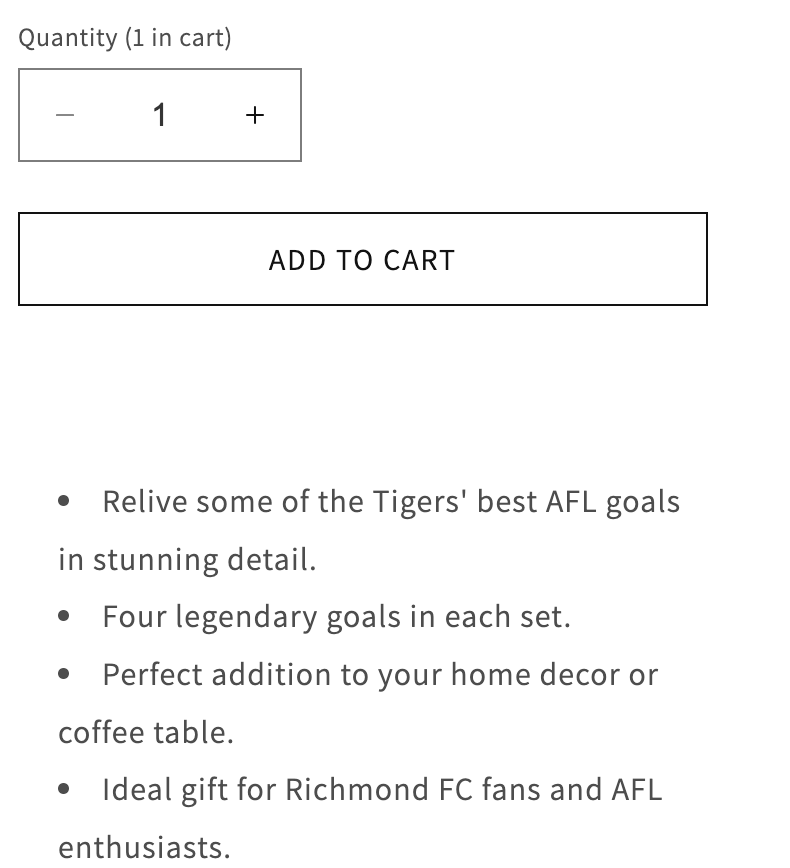Click the bullet dot before "Ideal gift"
790x868 pixels.
pyautogui.click(x=64, y=789)
